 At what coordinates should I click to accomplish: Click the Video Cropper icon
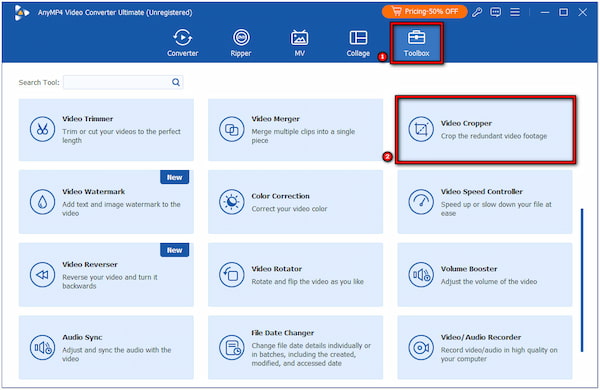421,129
